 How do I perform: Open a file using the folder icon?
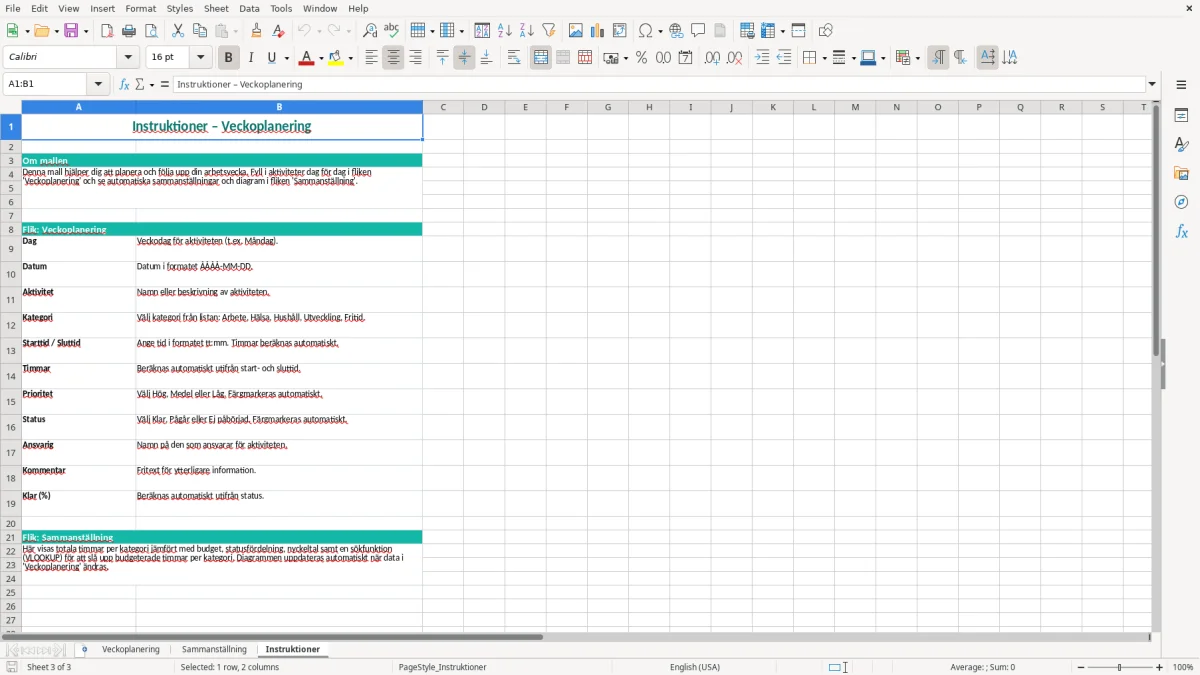point(41,31)
